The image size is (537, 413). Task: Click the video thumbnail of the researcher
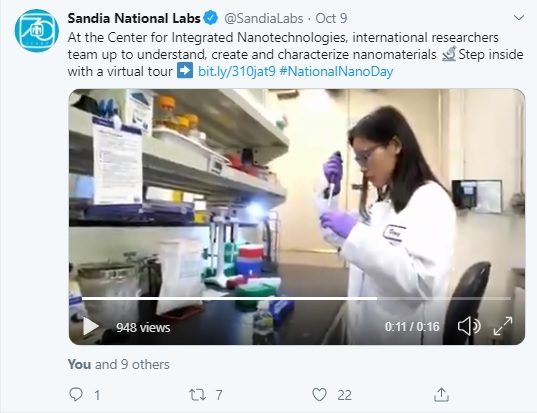click(x=297, y=192)
